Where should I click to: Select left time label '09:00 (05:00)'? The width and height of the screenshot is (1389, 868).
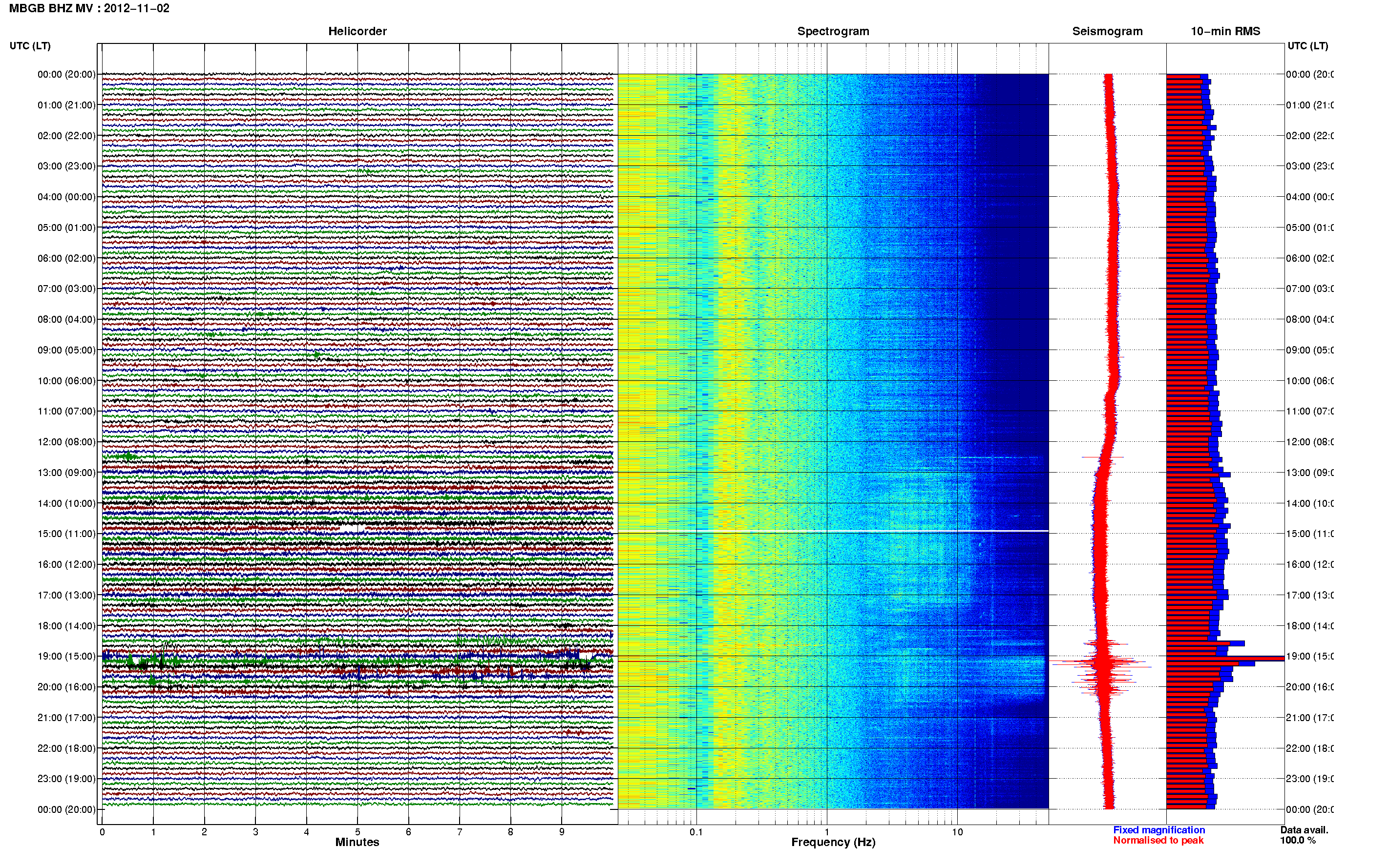tap(66, 350)
